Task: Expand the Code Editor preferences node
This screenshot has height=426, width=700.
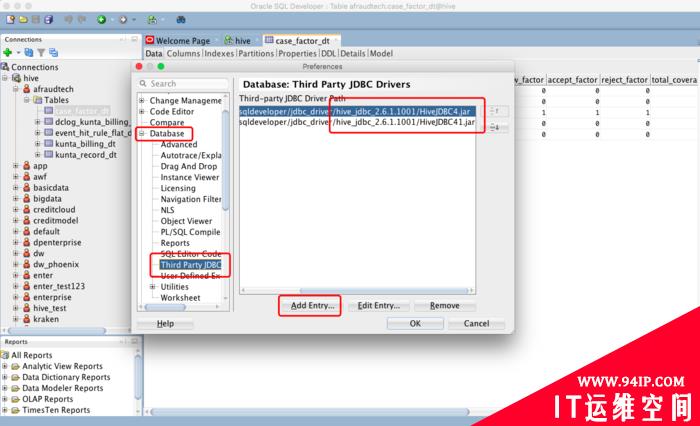Action: 142,112
